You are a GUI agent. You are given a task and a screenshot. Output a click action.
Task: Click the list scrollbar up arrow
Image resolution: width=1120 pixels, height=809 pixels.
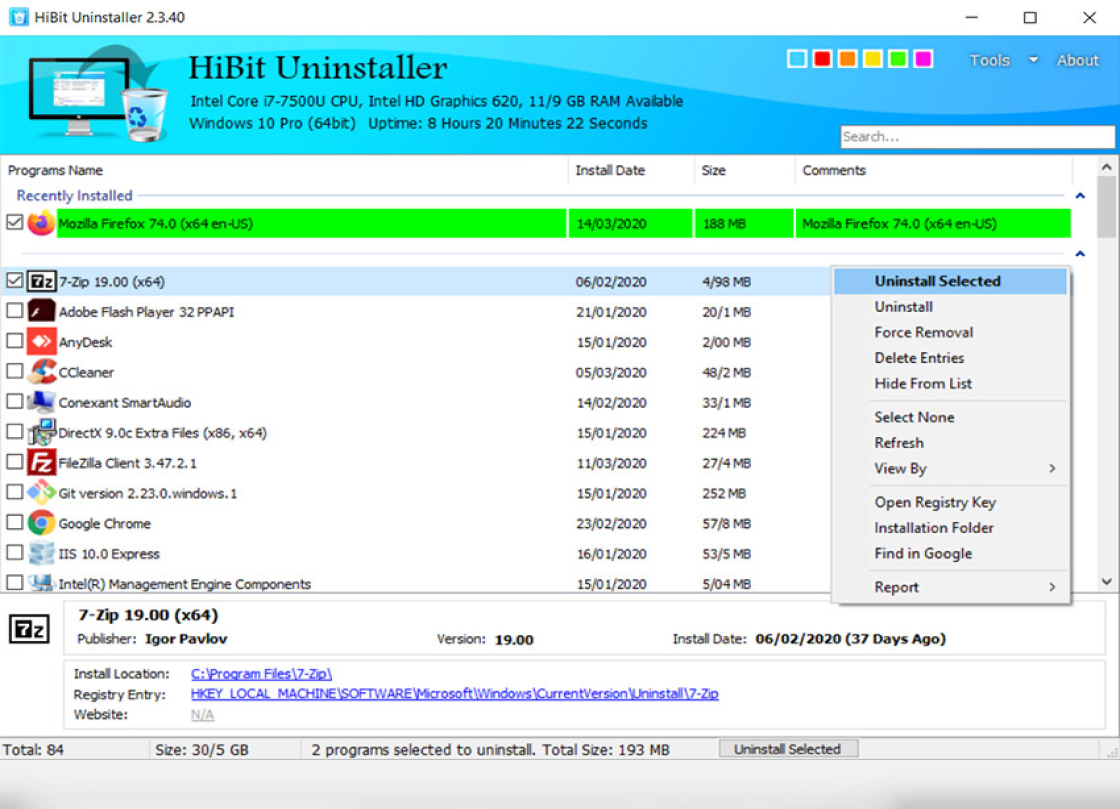coord(1106,167)
